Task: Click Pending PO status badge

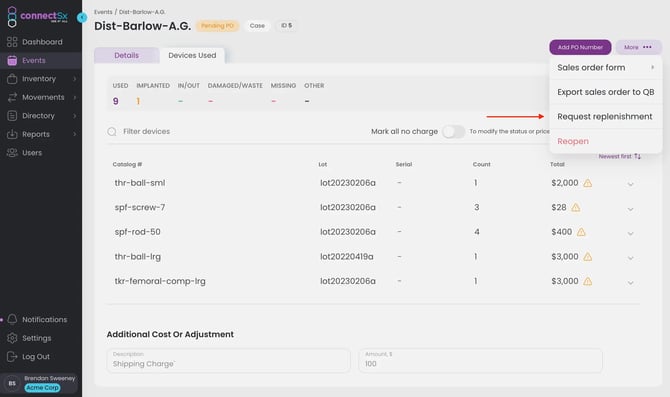Action: pos(217,26)
